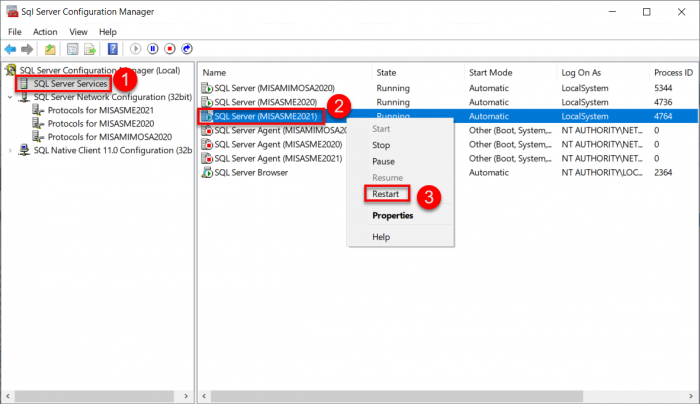
Task: Click the Back arrow toolbar icon
Action: (10, 49)
